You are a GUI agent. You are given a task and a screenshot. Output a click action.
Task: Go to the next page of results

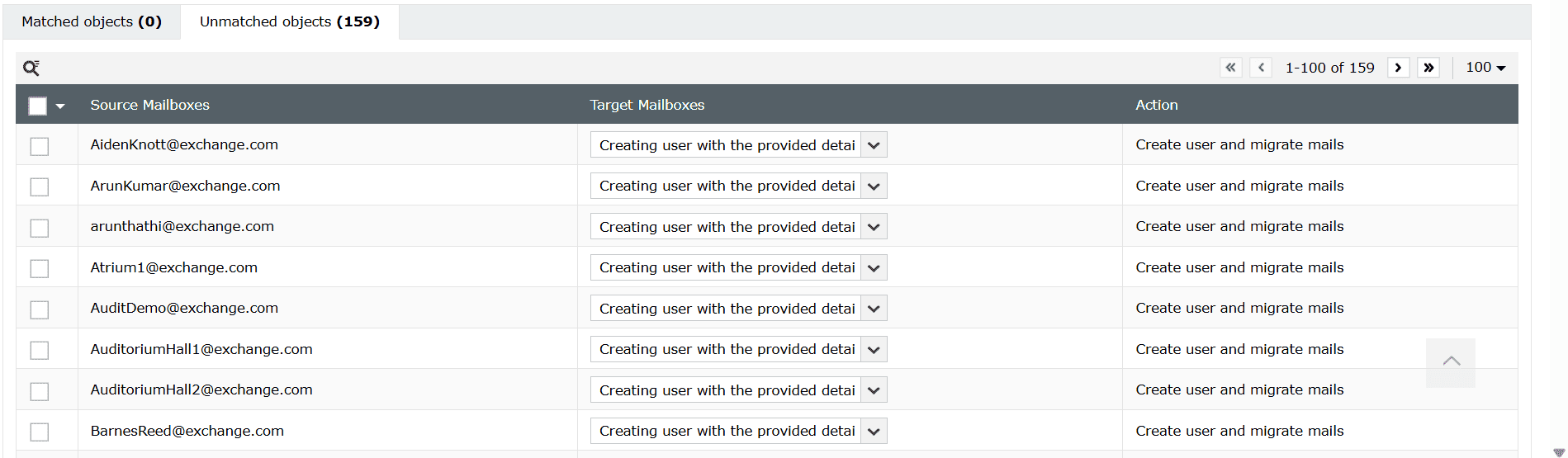pos(1398,68)
